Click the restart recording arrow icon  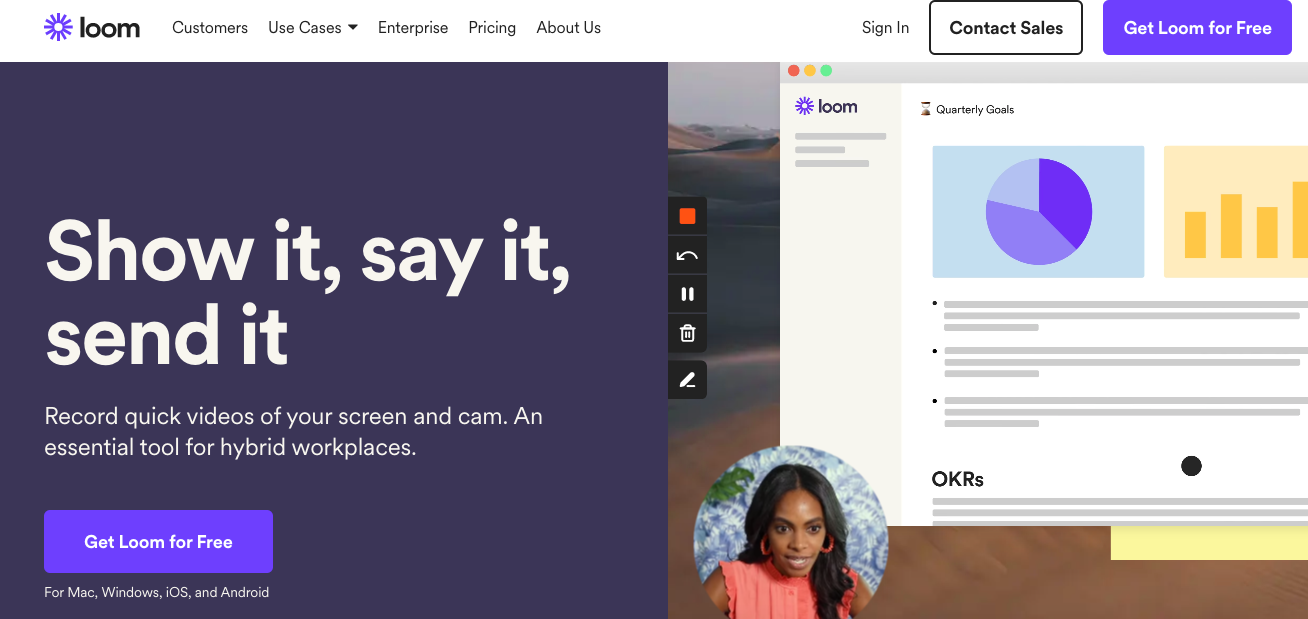tap(687, 255)
